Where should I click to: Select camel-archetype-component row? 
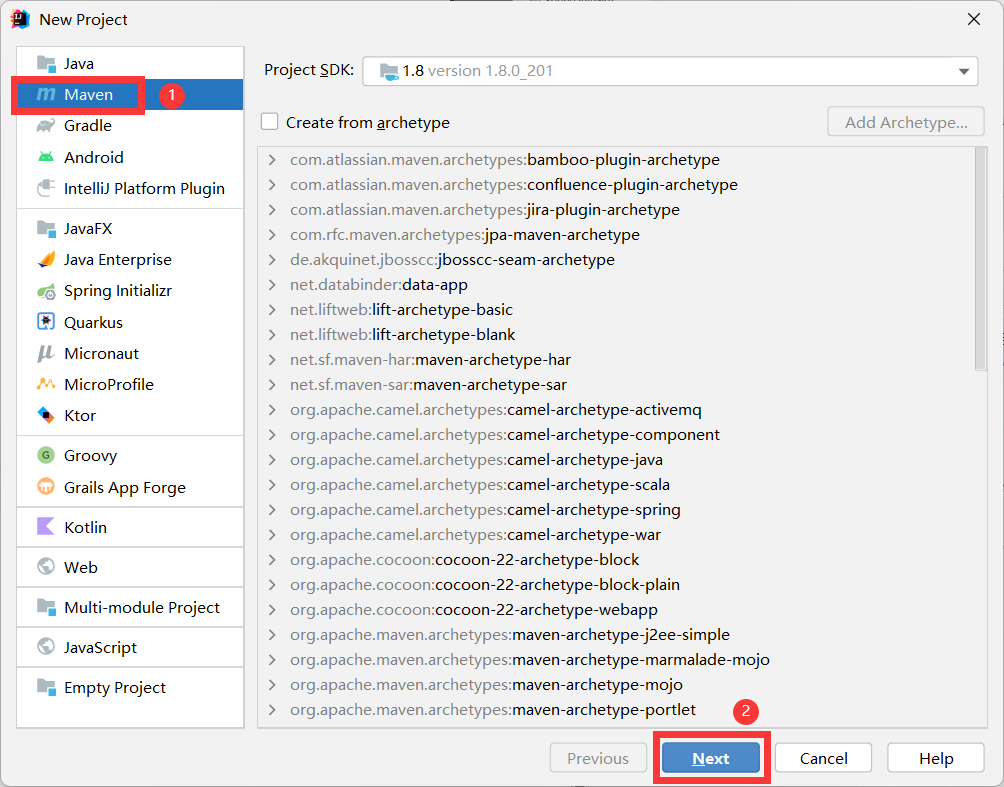pos(617,435)
